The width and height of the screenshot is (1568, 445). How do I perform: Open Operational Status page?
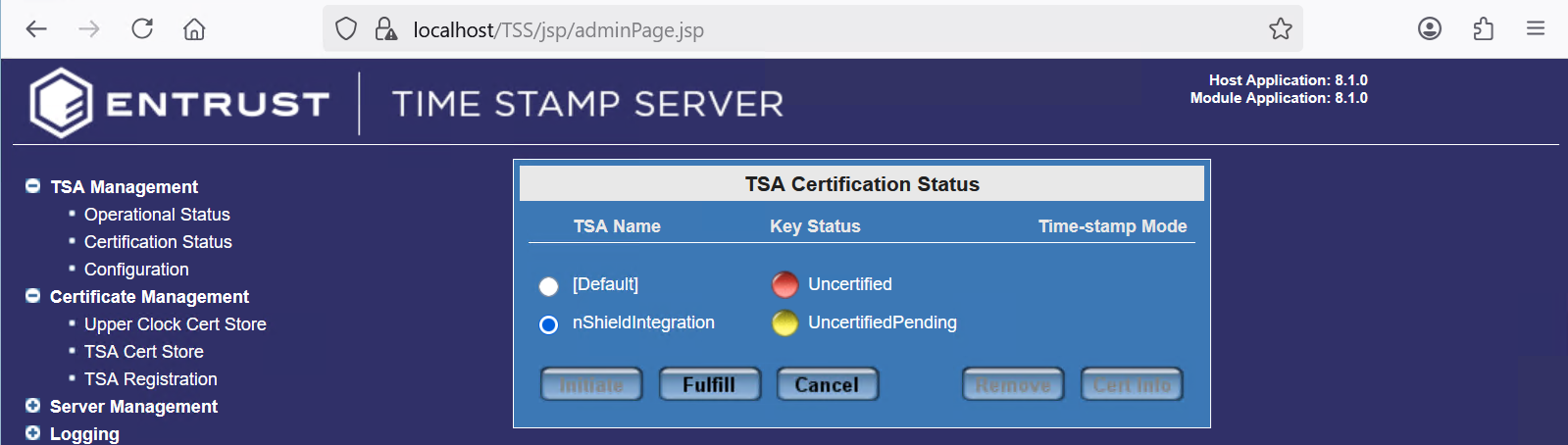[x=157, y=214]
